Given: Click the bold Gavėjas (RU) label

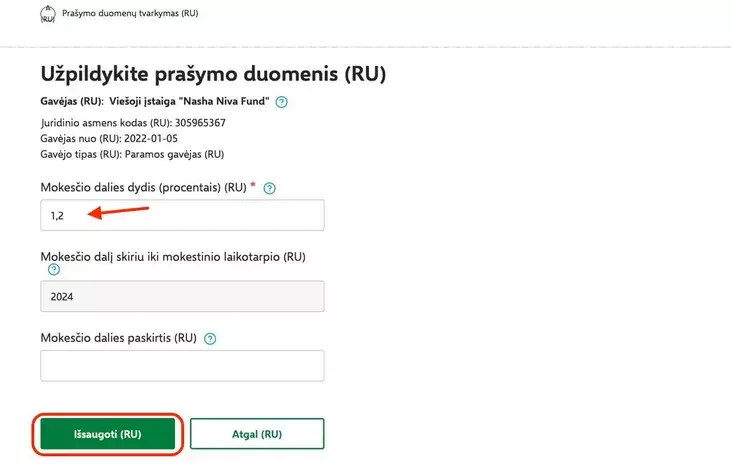Looking at the screenshot, I should 71,102.
